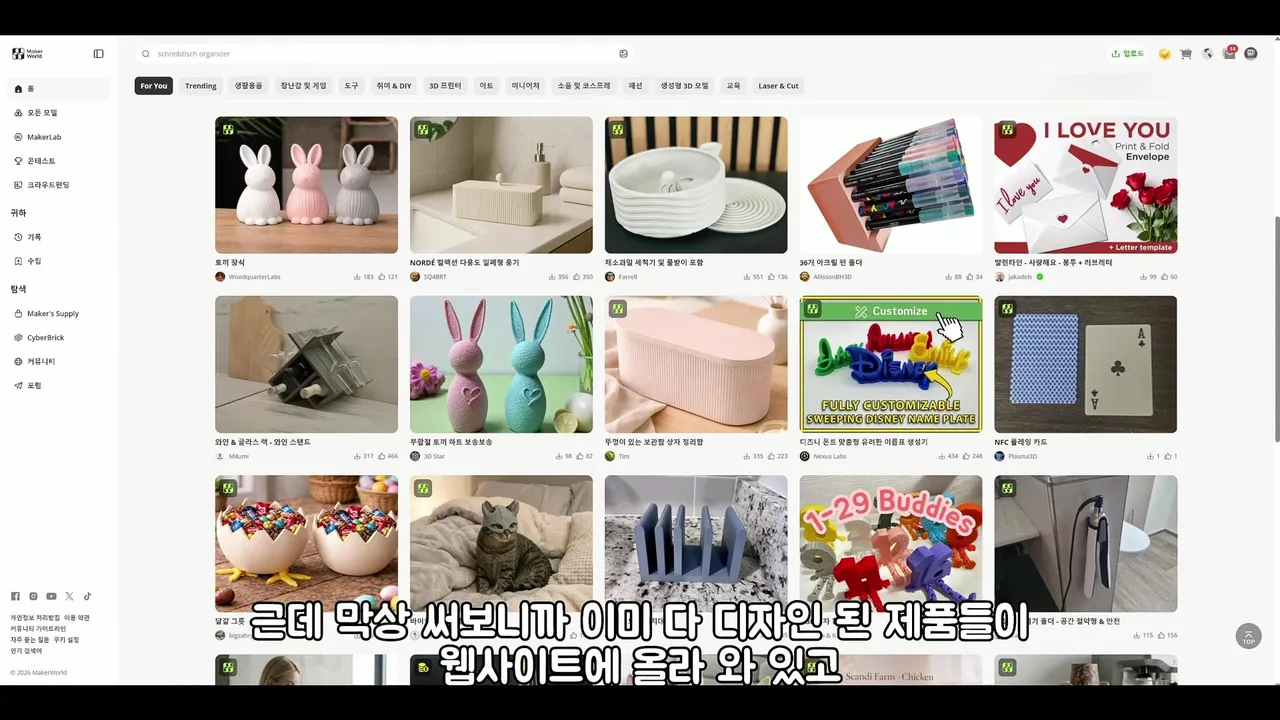Viewport: 1280px width, 720px height.
Task: Select the 취미 & DIY category tab
Action: coord(393,86)
